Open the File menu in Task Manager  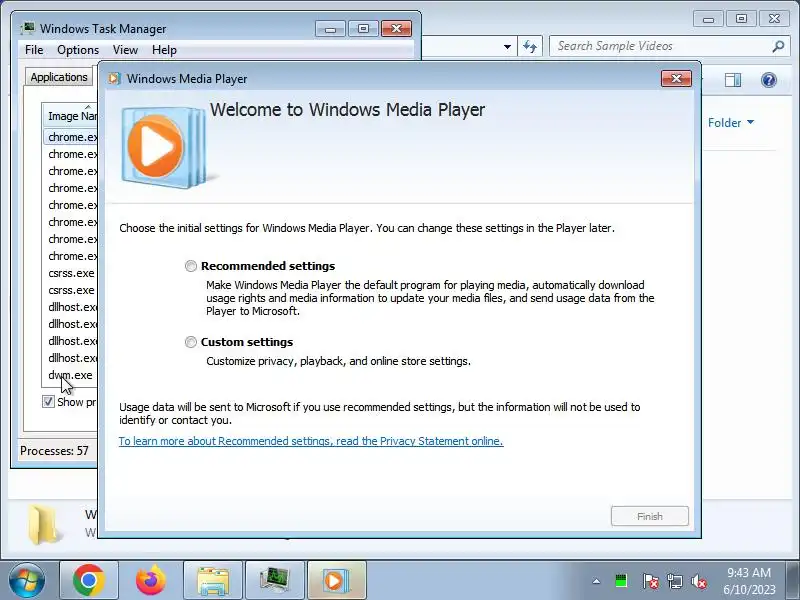(34, 50)
